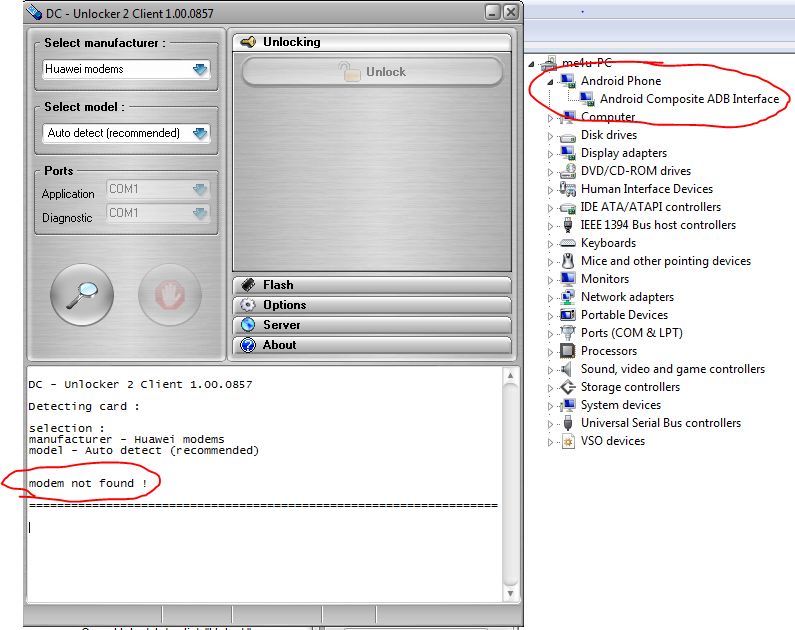Open the Flash panel
Screen dimensions: 795x630
coord(372,285)
